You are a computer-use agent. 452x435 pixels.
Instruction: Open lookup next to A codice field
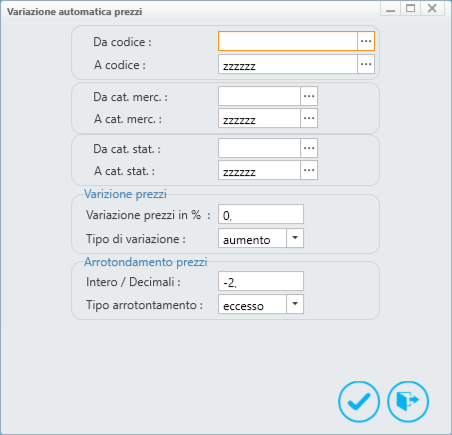[x=366, y=64]
